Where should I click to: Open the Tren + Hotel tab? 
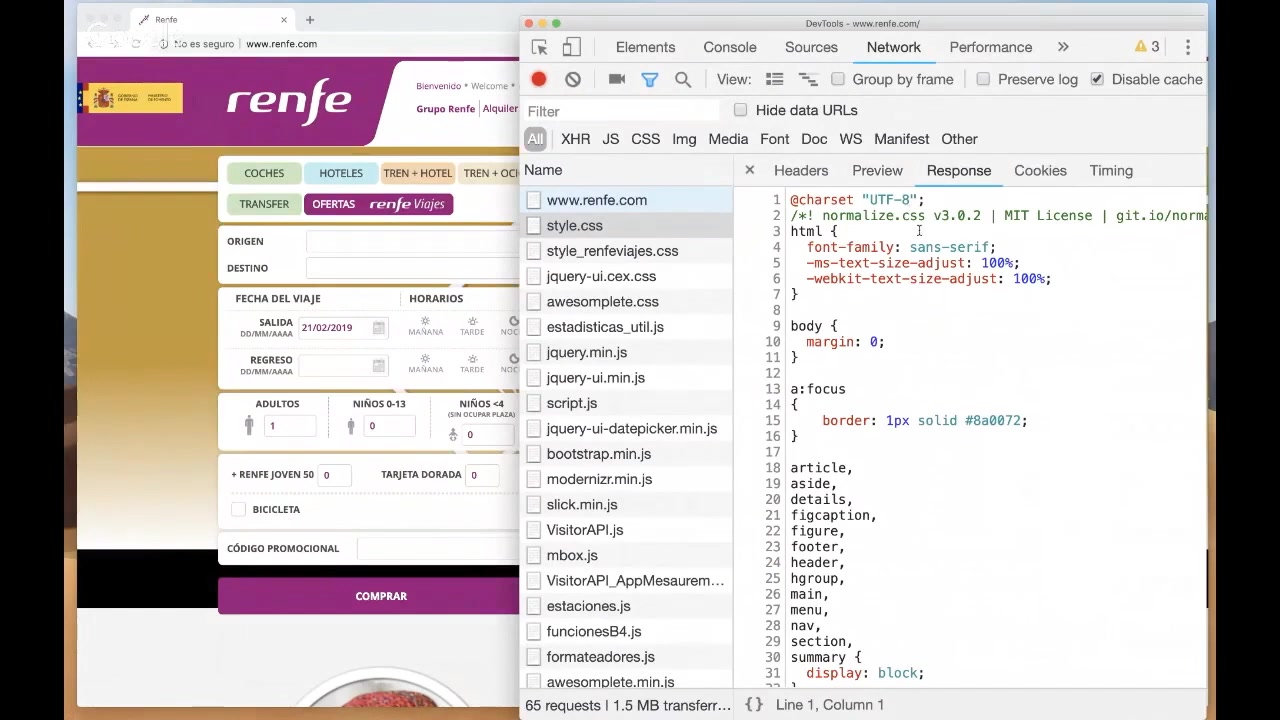click(417, 173)
